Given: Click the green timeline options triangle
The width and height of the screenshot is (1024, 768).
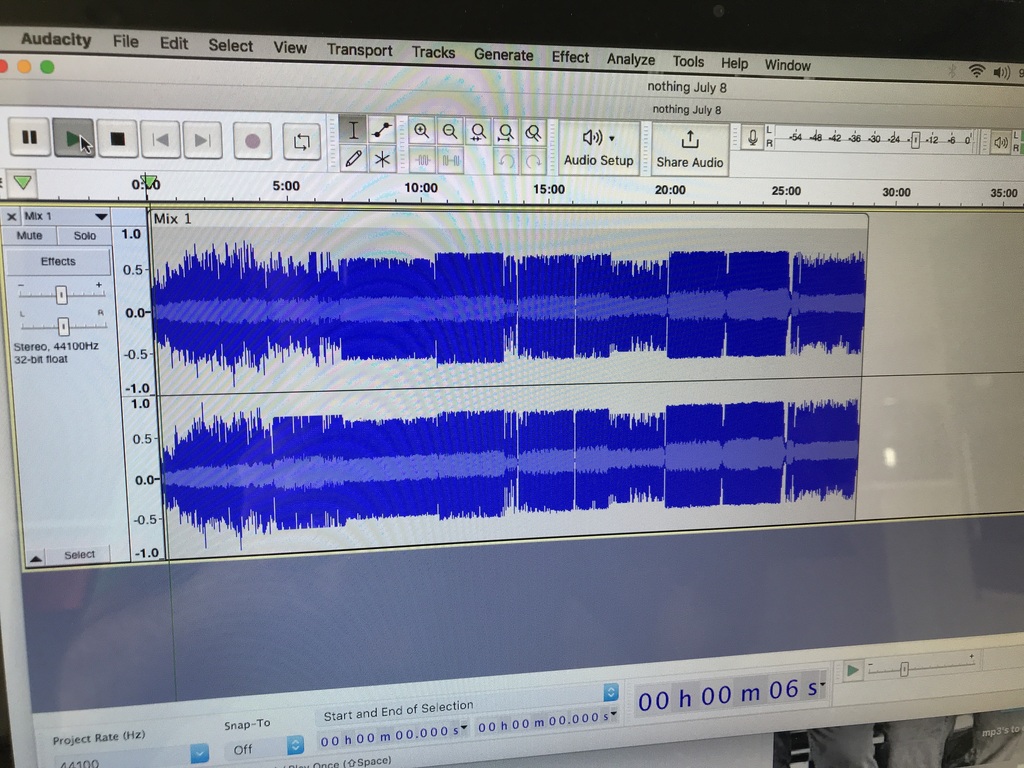Looking at the screenshot, I should (23, 182).
